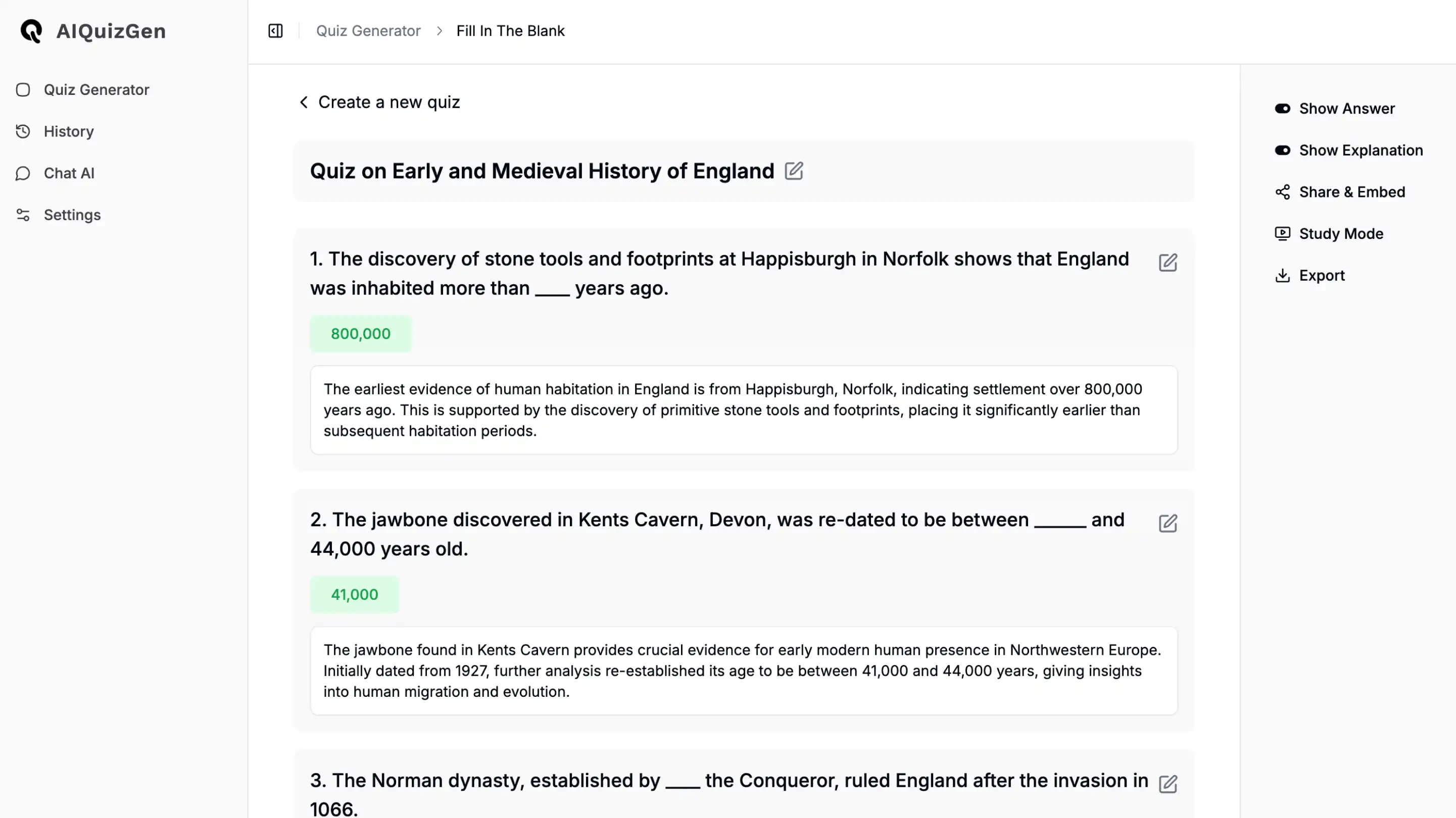The width and height of the screenshot is (1456, 818).
Task: Click the Export download icon
Action: (1283, 276)
